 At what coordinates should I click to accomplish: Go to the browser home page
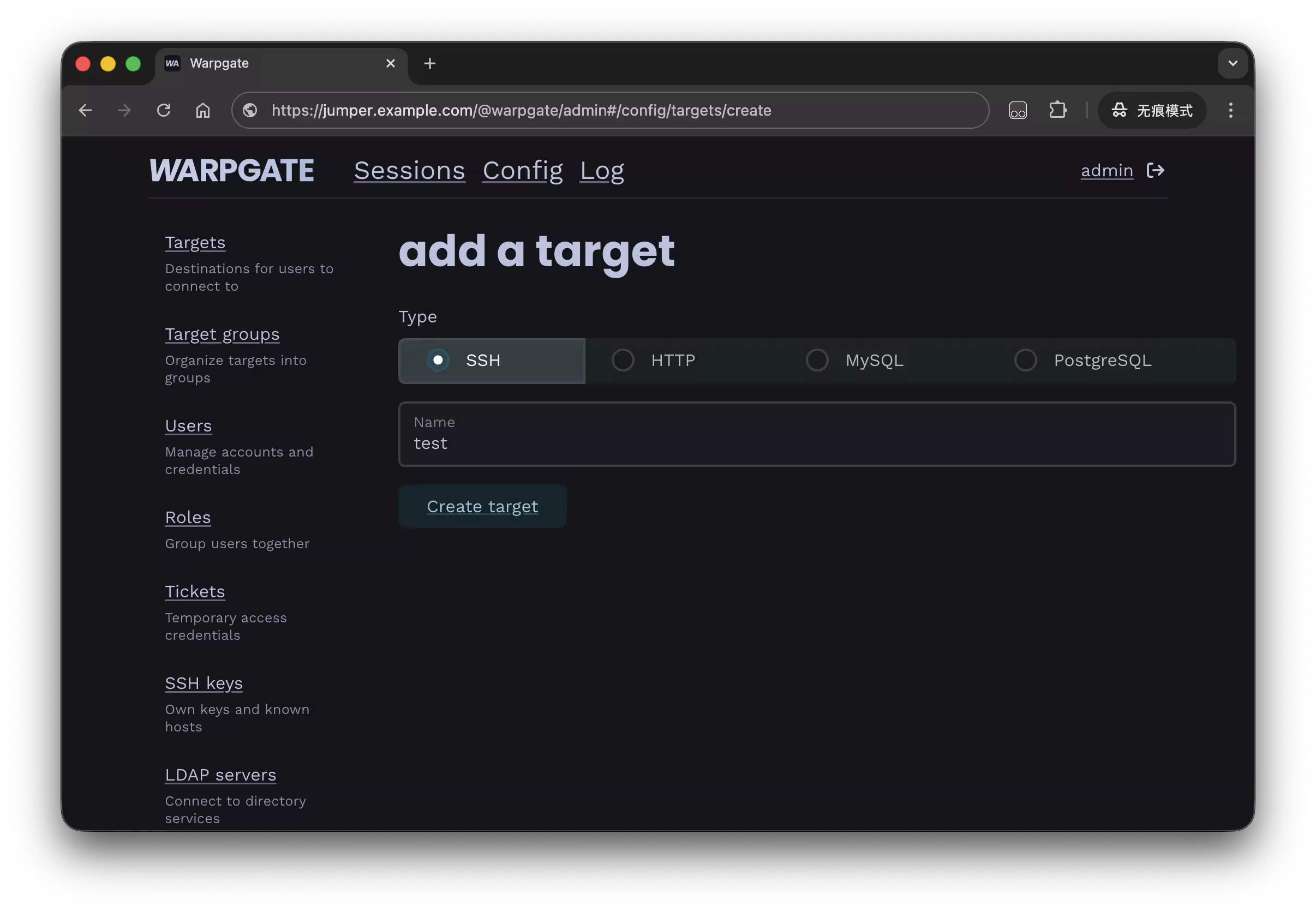[203, 110]
